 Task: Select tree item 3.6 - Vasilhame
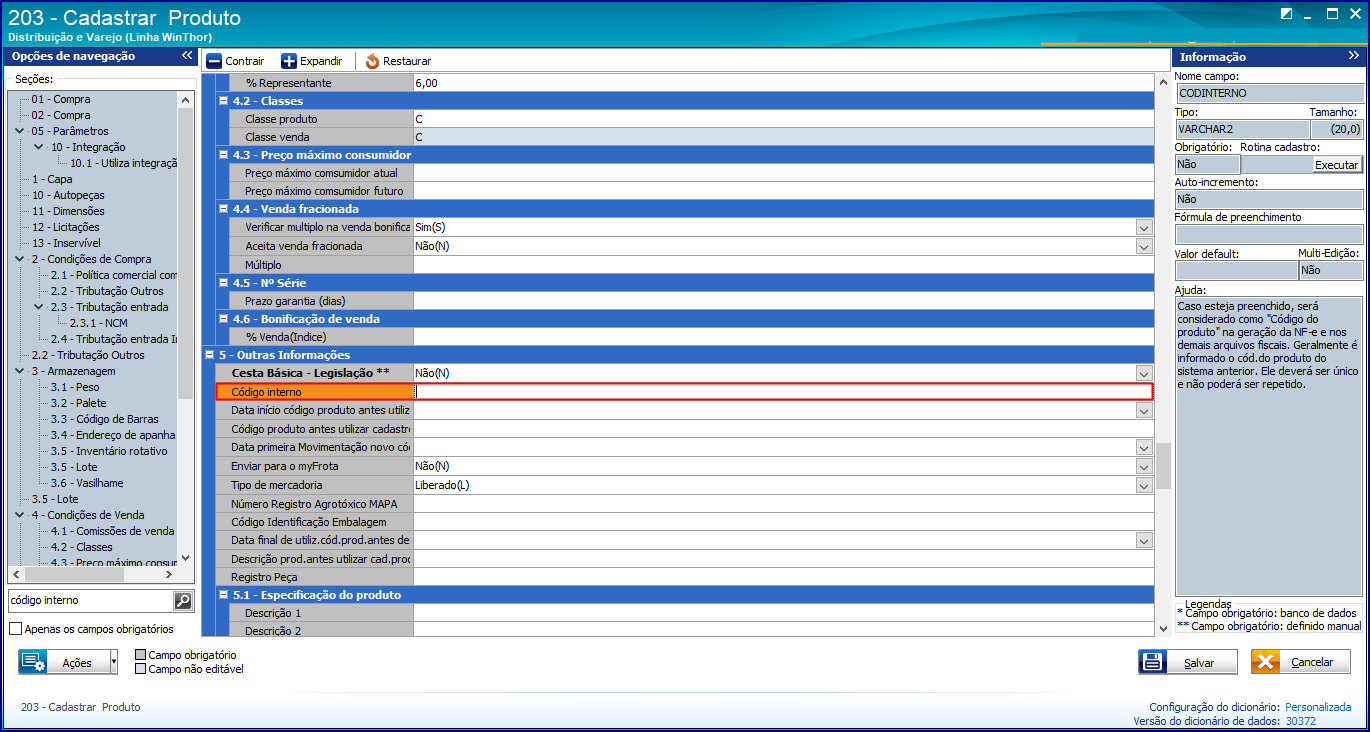click(87, 483)
